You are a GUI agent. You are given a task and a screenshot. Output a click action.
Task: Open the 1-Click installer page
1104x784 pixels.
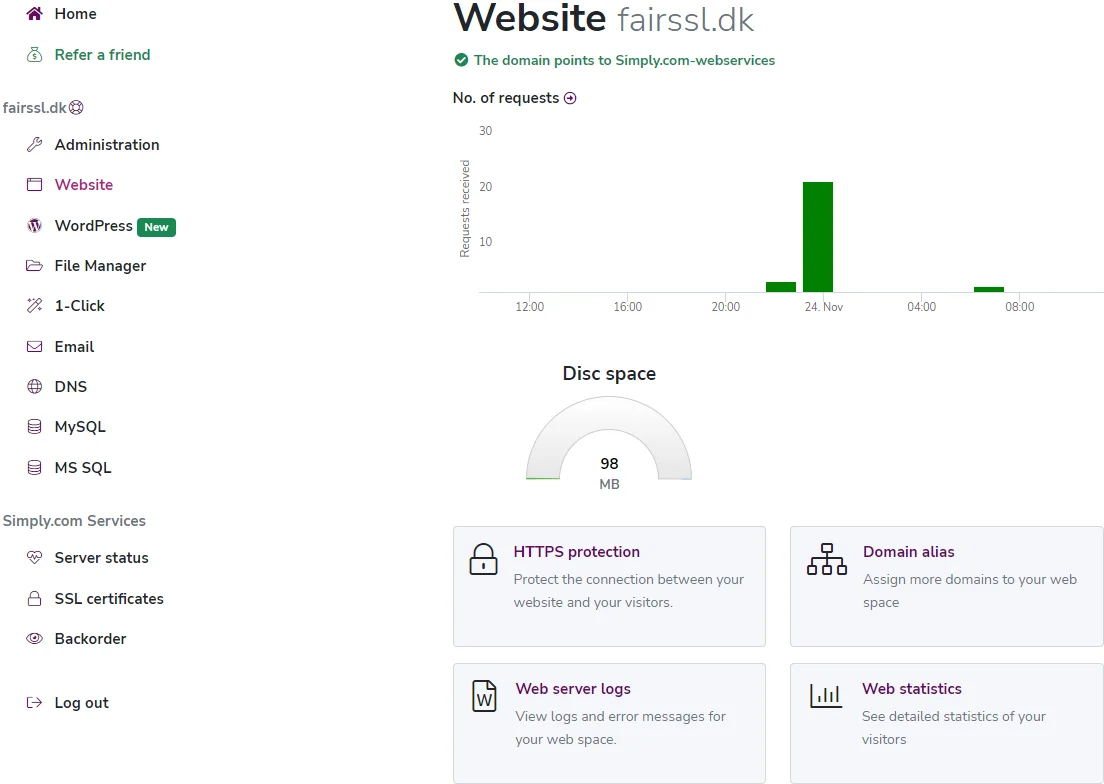tap(80, 305)
